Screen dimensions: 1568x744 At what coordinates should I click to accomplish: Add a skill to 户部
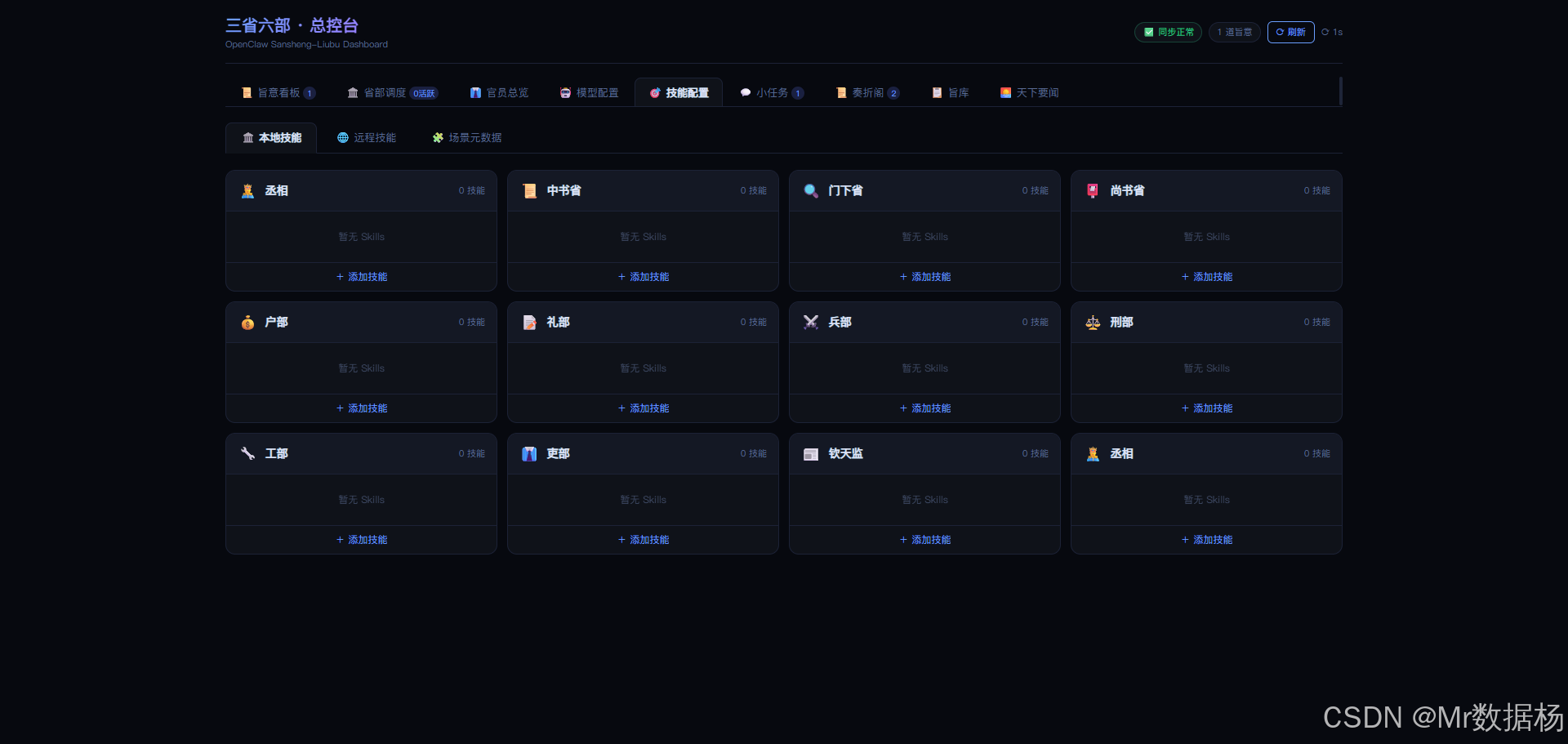(x=361, y=408)
